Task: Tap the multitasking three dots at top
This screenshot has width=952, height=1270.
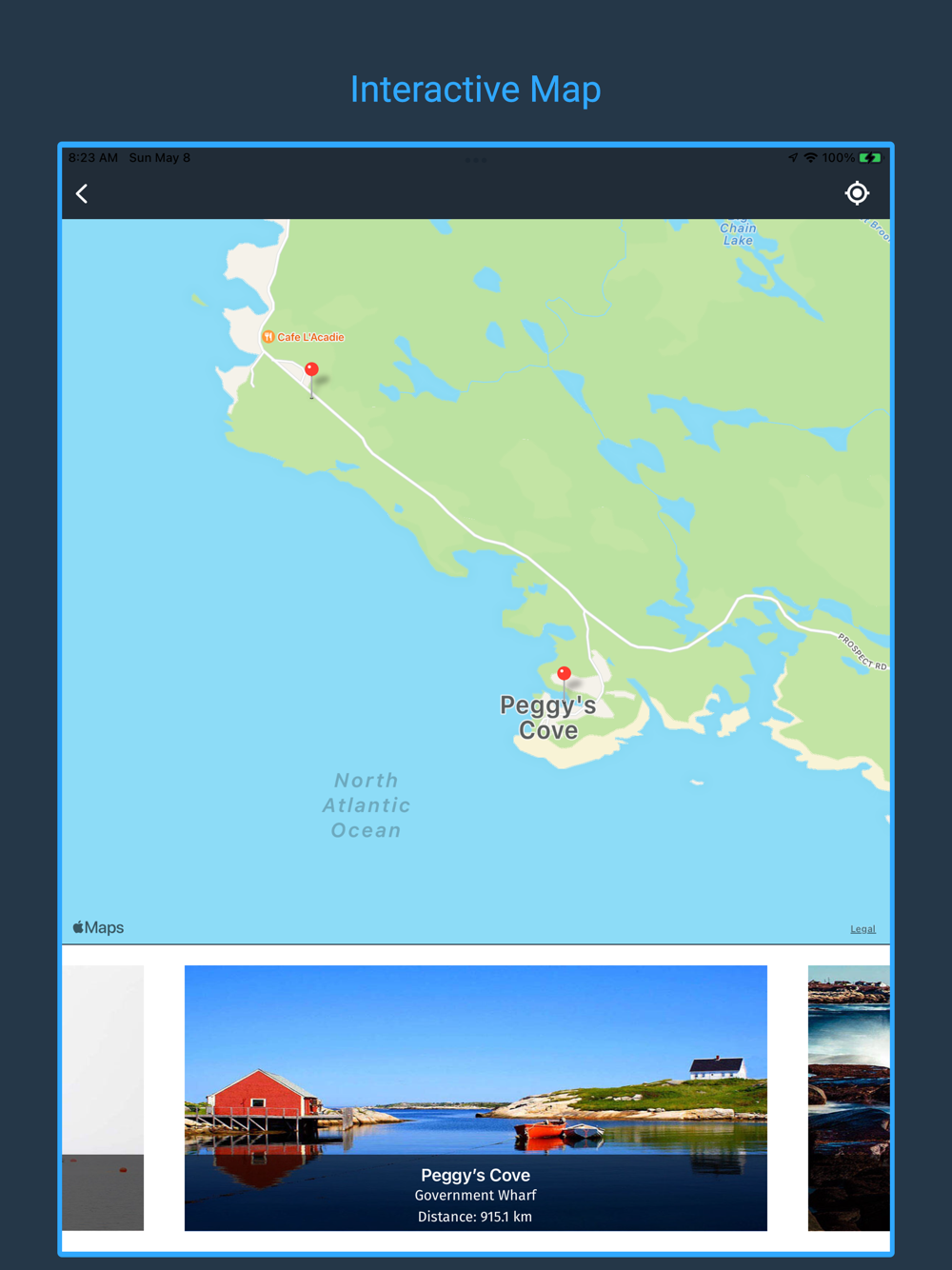Action: pos(476,159)
